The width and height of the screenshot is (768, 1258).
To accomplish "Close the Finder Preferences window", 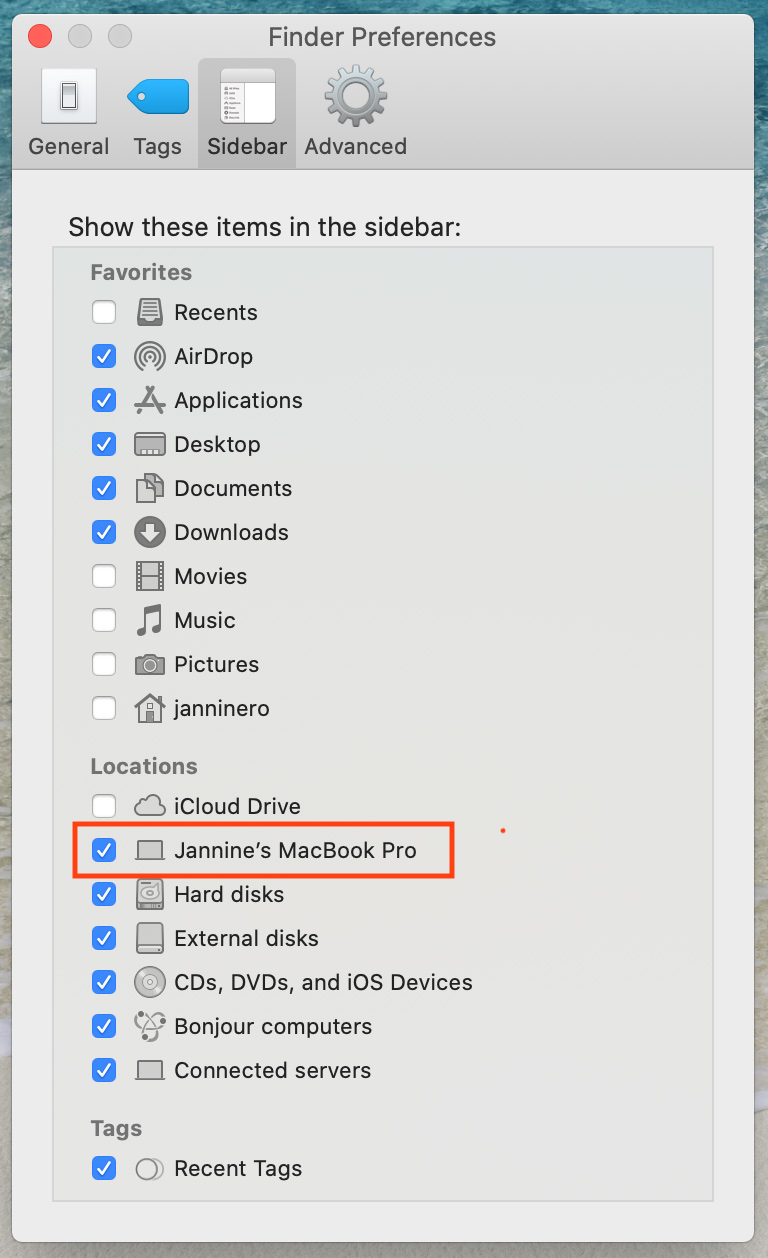I will (x=40, y=37).
